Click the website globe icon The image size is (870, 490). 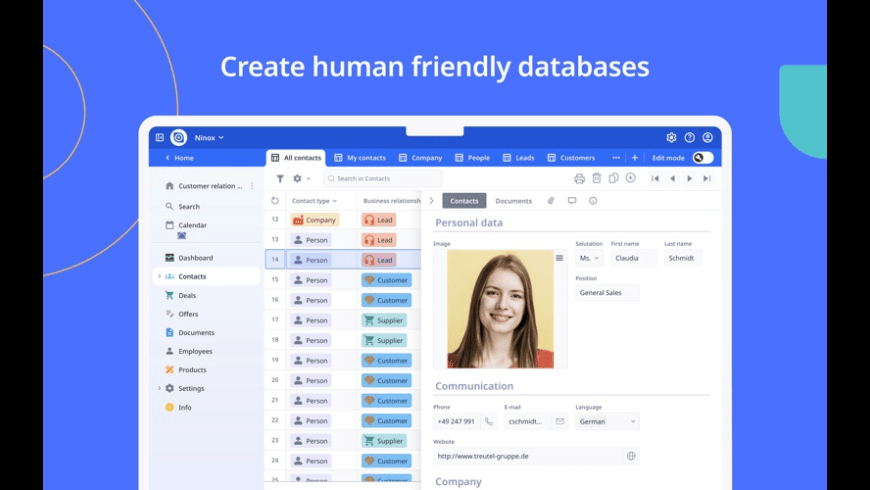point(631,456)
